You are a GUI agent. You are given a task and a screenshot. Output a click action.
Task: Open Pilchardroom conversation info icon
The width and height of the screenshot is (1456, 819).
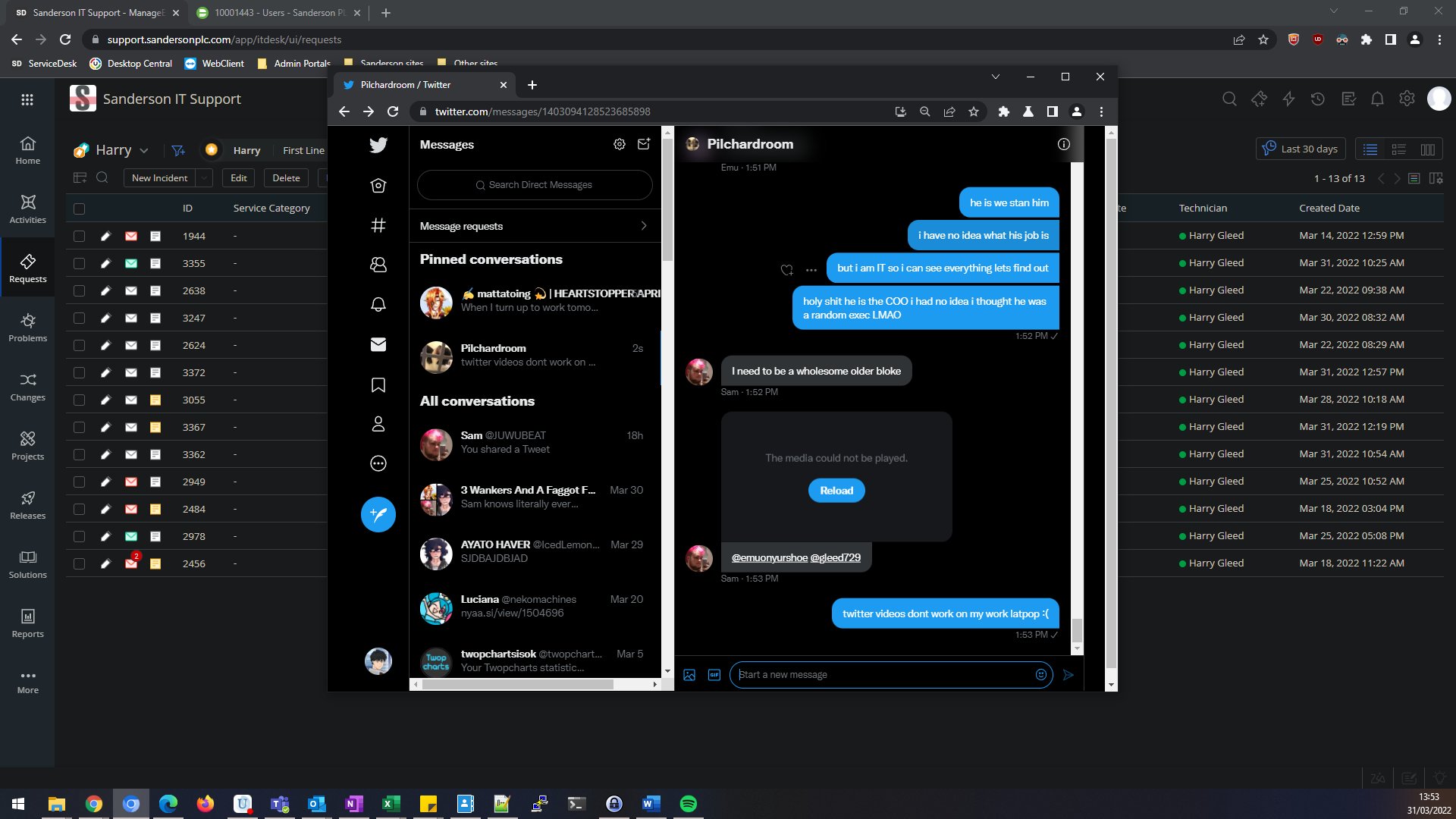1064,144
